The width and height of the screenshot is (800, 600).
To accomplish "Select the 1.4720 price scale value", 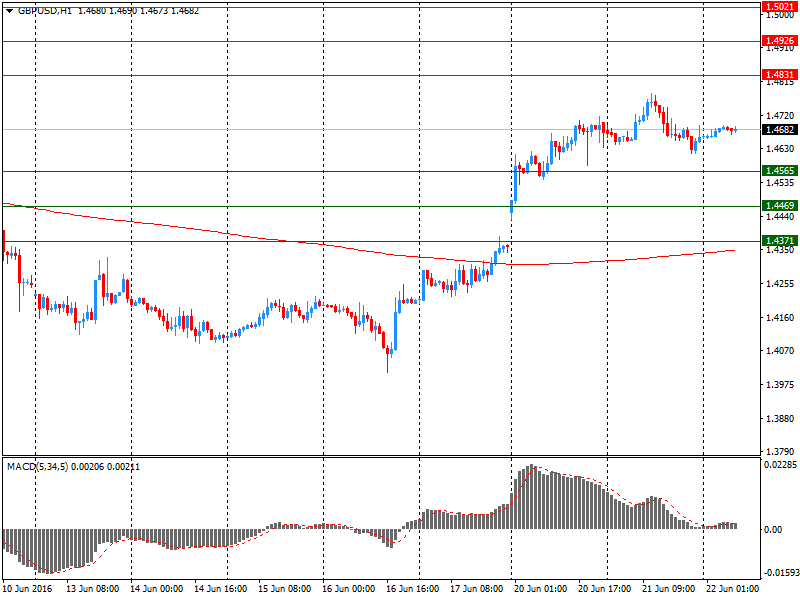I will pos(780,116).
